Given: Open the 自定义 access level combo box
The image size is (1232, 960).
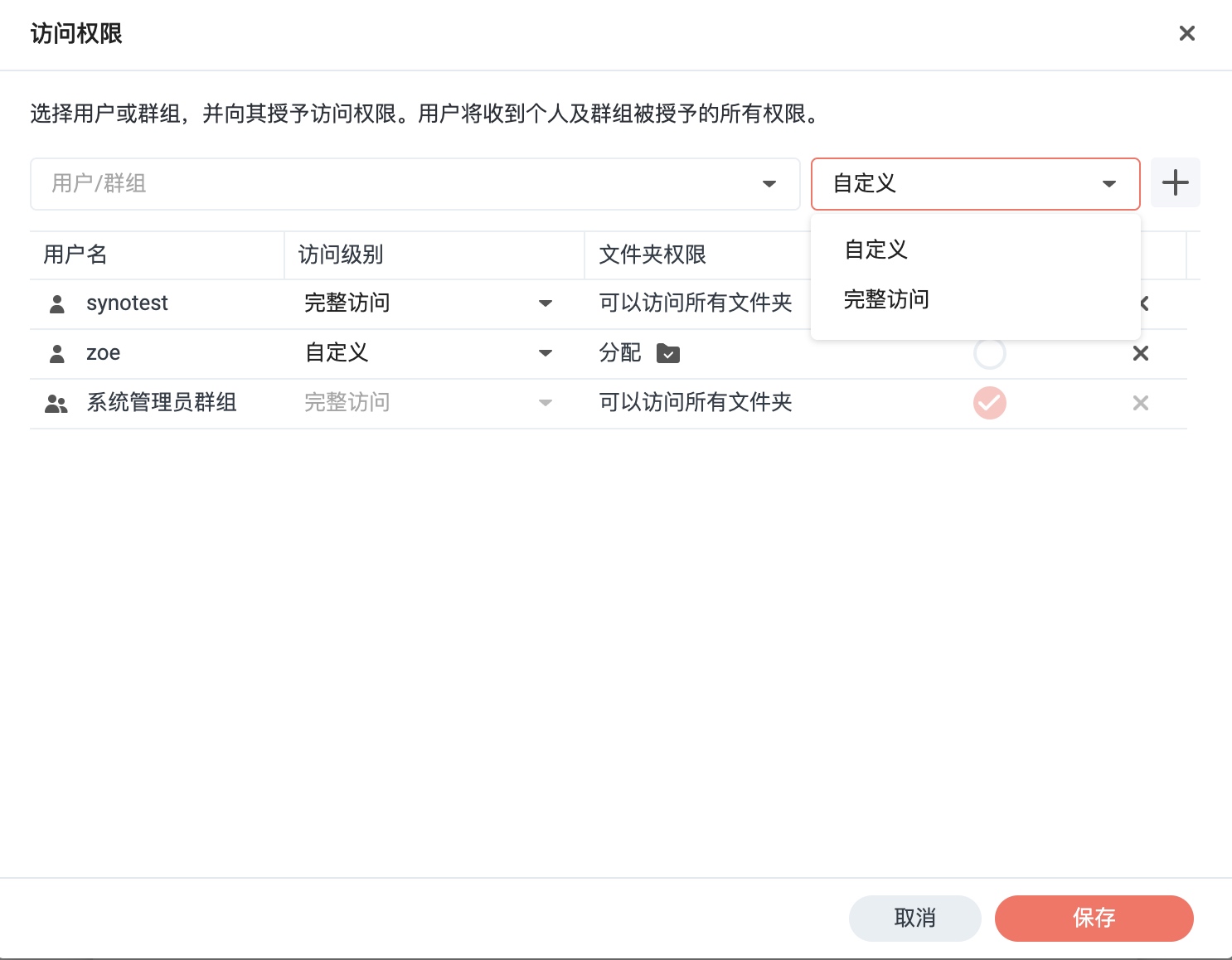Looking at the screenshot, I should pyautogui.click(x=975, y=184).
